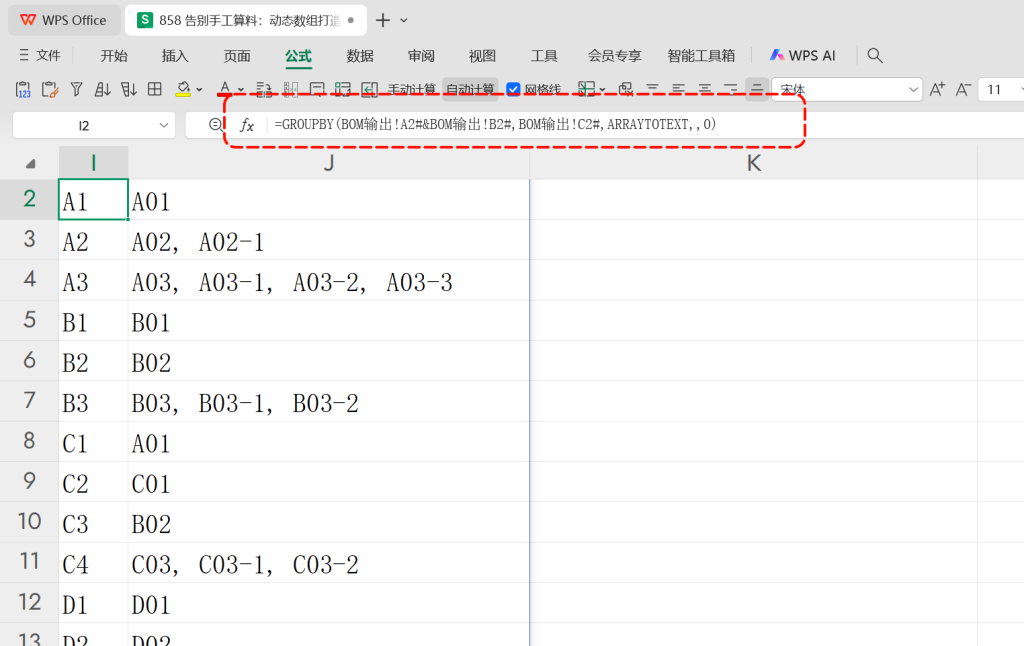Screen dimensions: 1024x646
Task: Click the font color A icon
Action: point(225,88)
